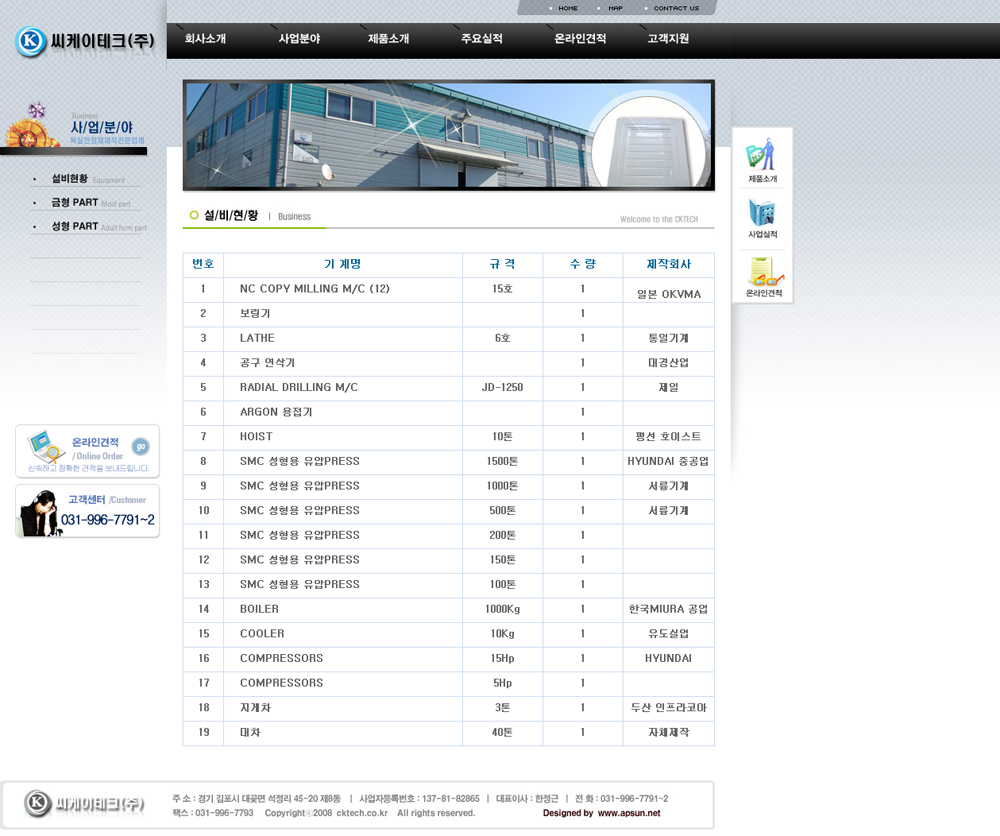Open 온라인견적 in the top navigation
The image size is (1000, 836).
(x=580, y=39)
